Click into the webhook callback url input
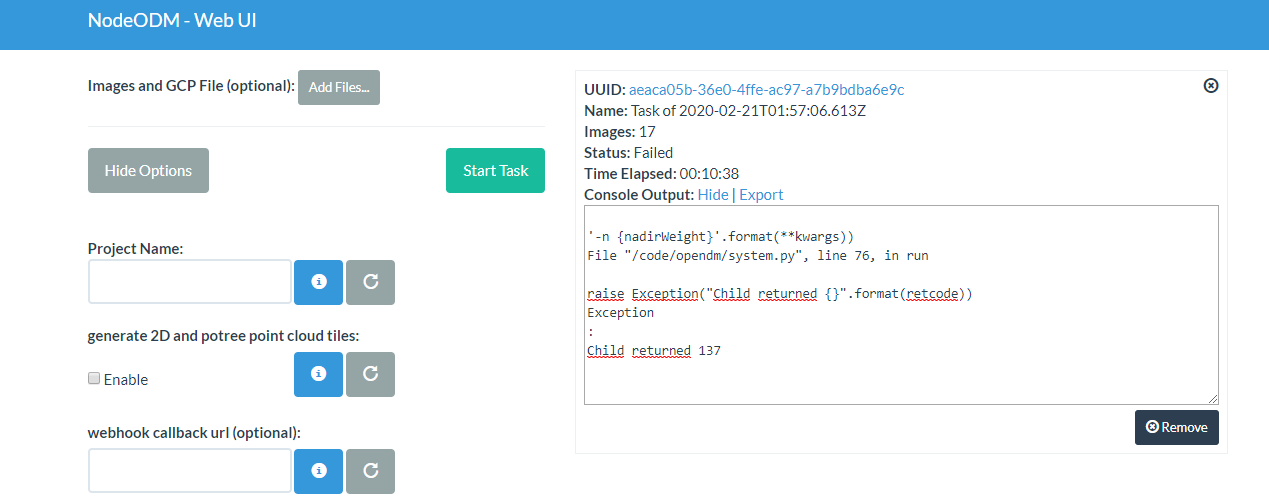The width and height of the screenshot is (1269, 501). (x=190, y=471)
